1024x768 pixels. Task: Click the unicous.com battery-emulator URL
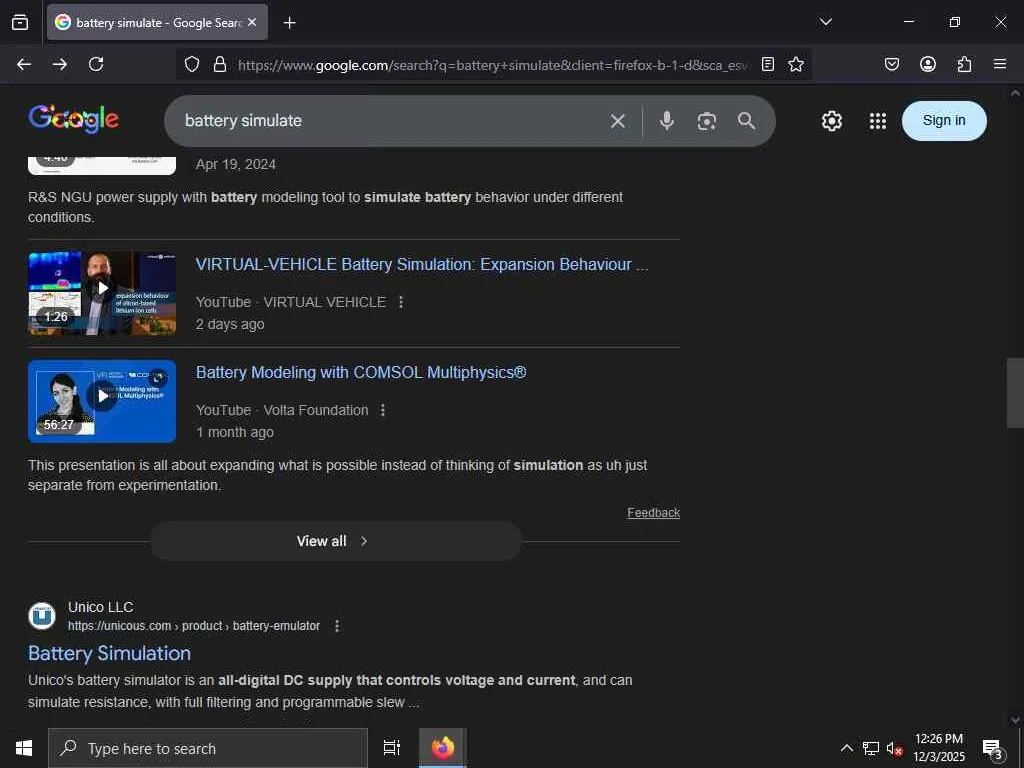point(194,626)
